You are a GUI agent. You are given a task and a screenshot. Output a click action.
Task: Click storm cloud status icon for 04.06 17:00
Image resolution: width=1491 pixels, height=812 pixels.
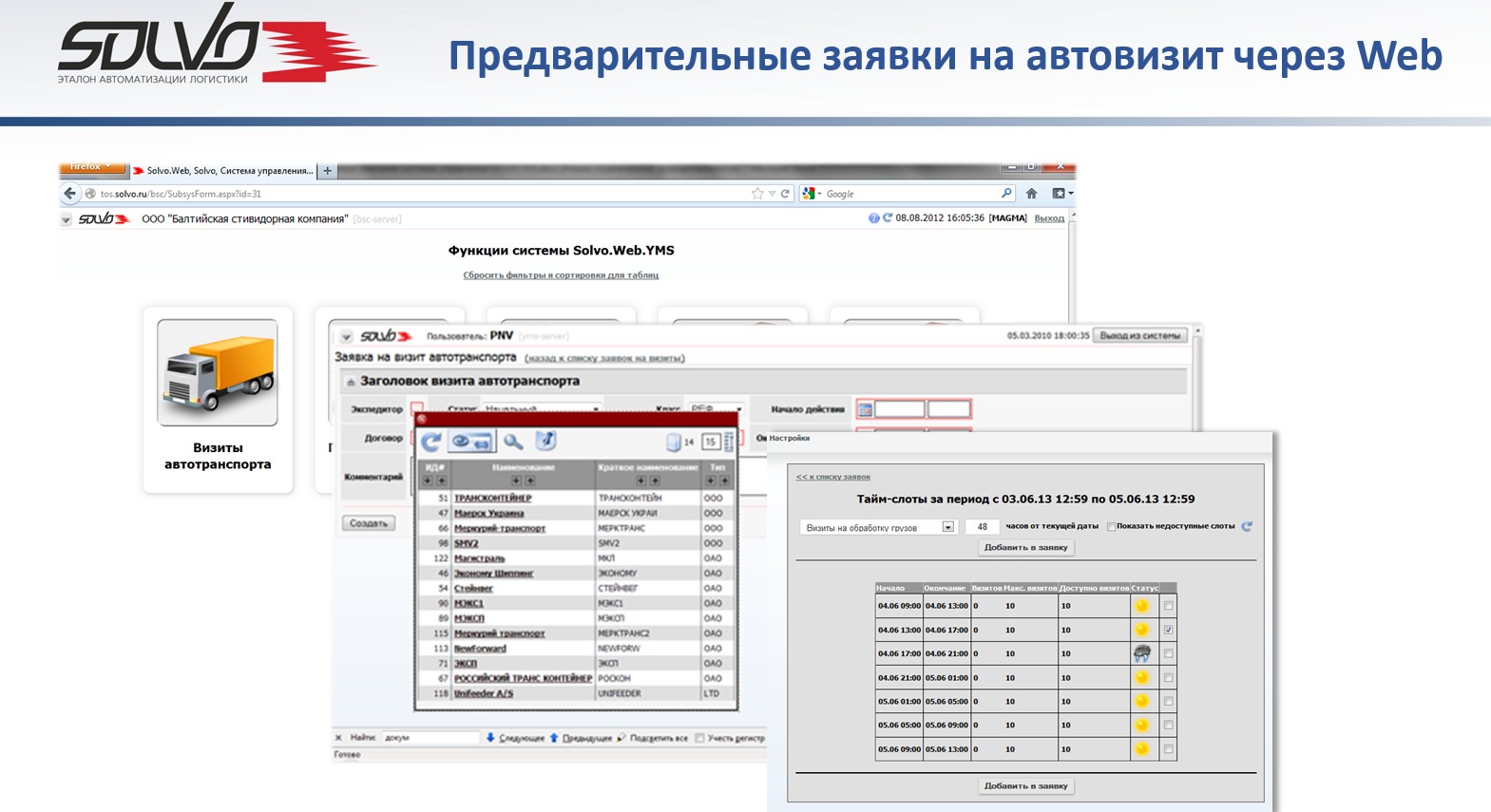1142,653
